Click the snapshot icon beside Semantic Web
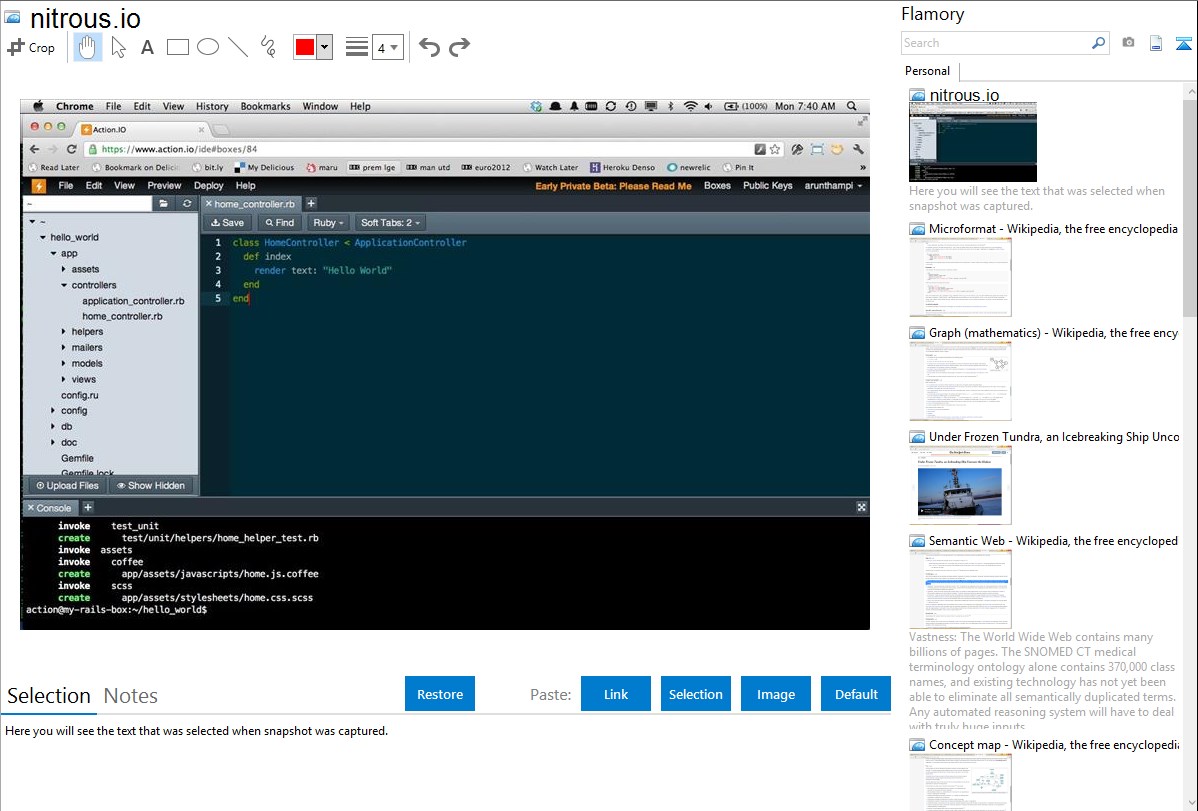Image resolution: width=1198 pixels, height=811 pixels. point(917,540)
